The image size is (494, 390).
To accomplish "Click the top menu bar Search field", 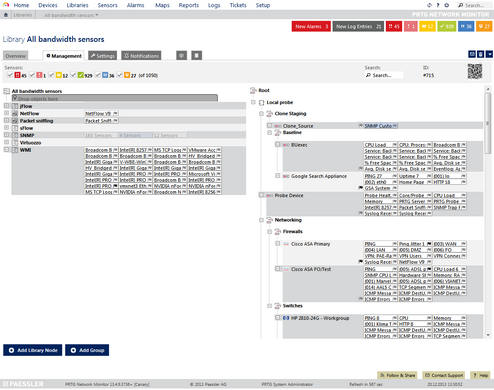I will point(475,5).
